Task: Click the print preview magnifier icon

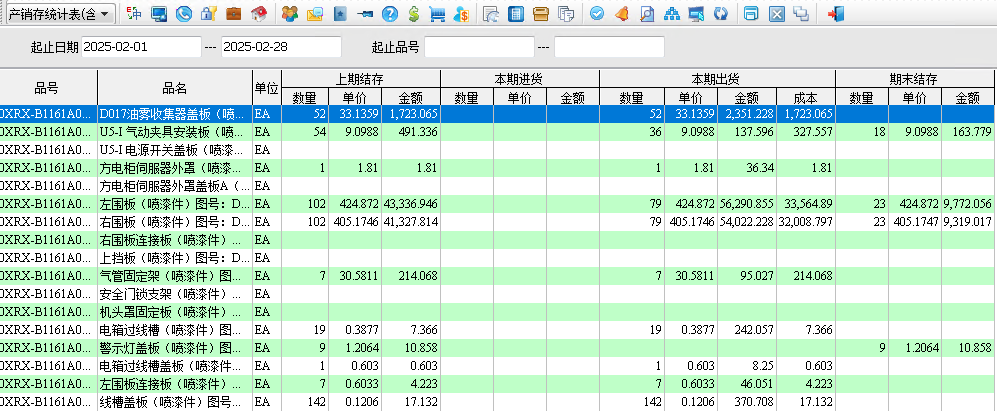Action: (646, 14)
